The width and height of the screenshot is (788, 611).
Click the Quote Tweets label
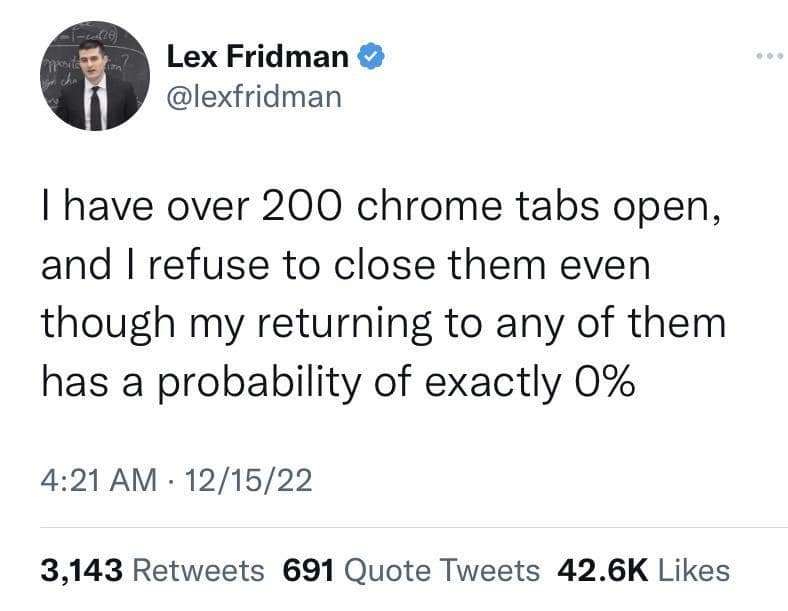click(x=441, y=570)
